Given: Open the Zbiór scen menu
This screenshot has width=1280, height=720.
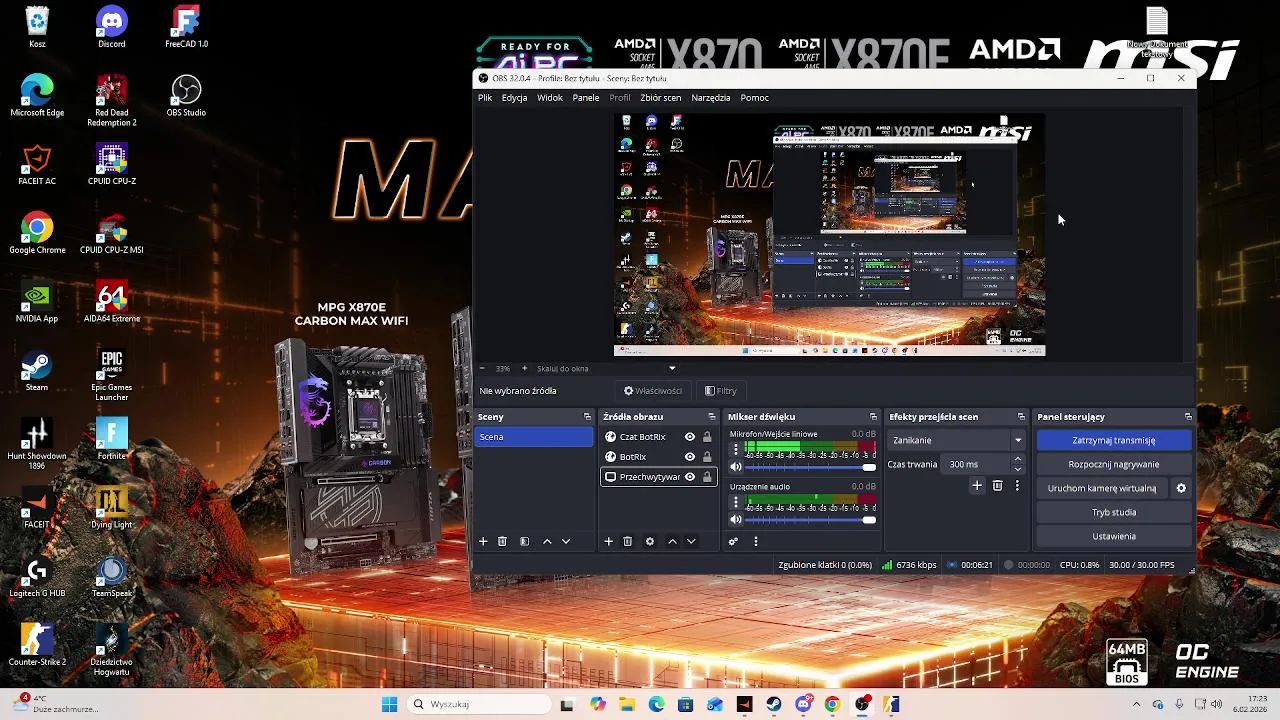Looking at the screenshot, I should point(661,98).
